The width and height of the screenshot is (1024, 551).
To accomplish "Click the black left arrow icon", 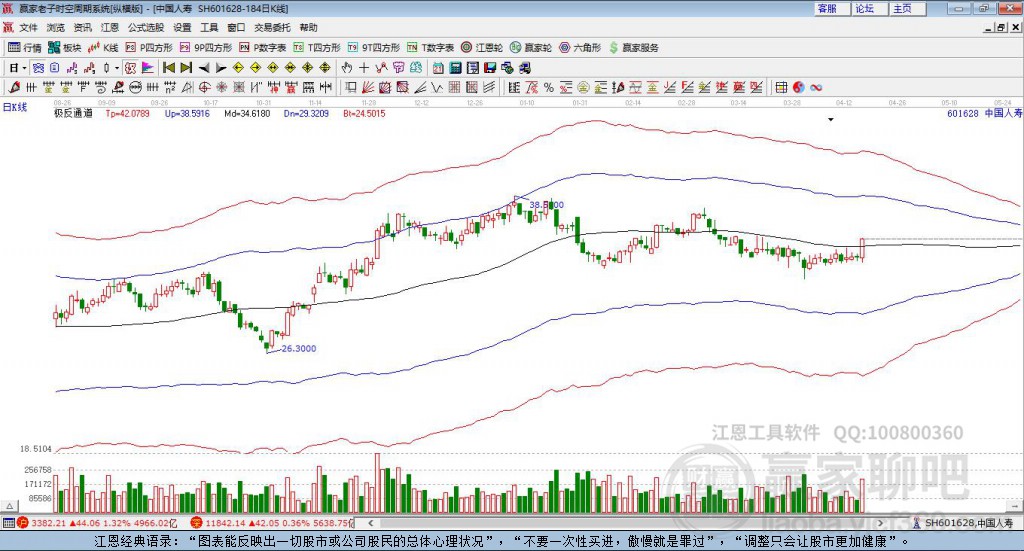I will (x=204, y=68).
